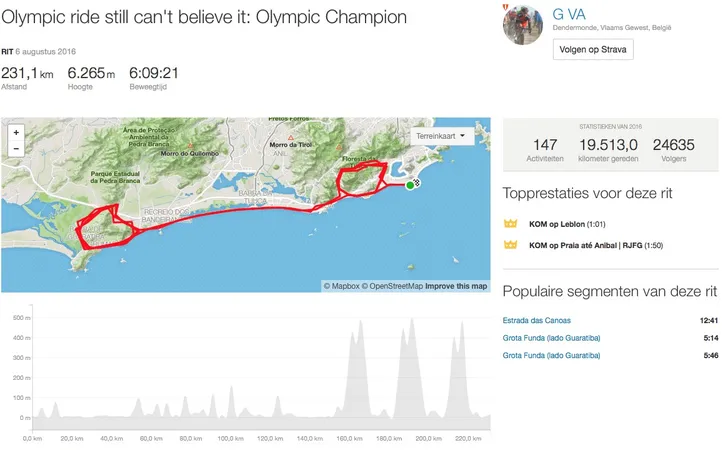
Task: Click the Mapbox attribution link
Action: pyautogui.click(x=342, y=286)
